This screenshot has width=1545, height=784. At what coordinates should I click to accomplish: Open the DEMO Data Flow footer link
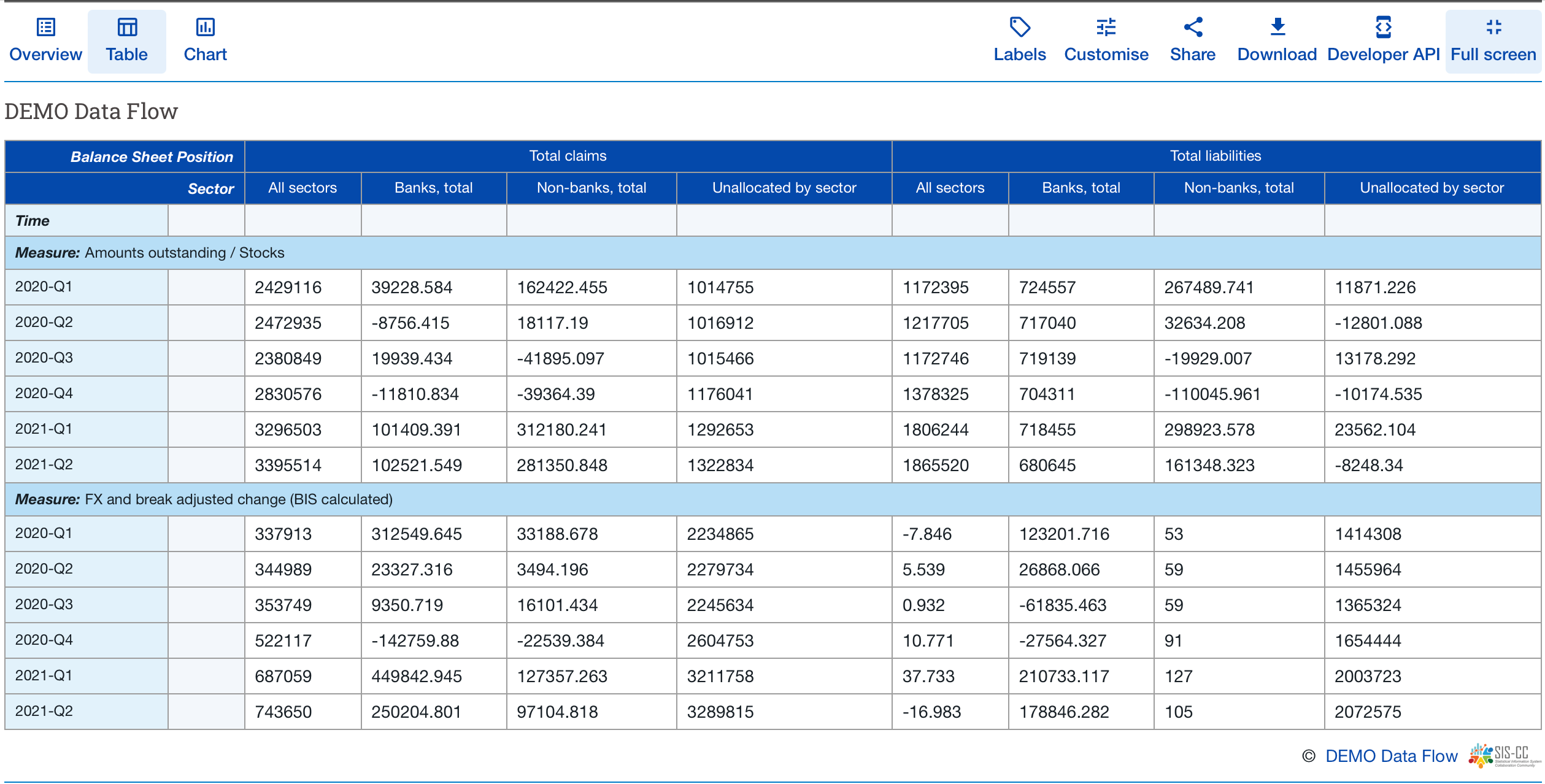coord(1391,756)
